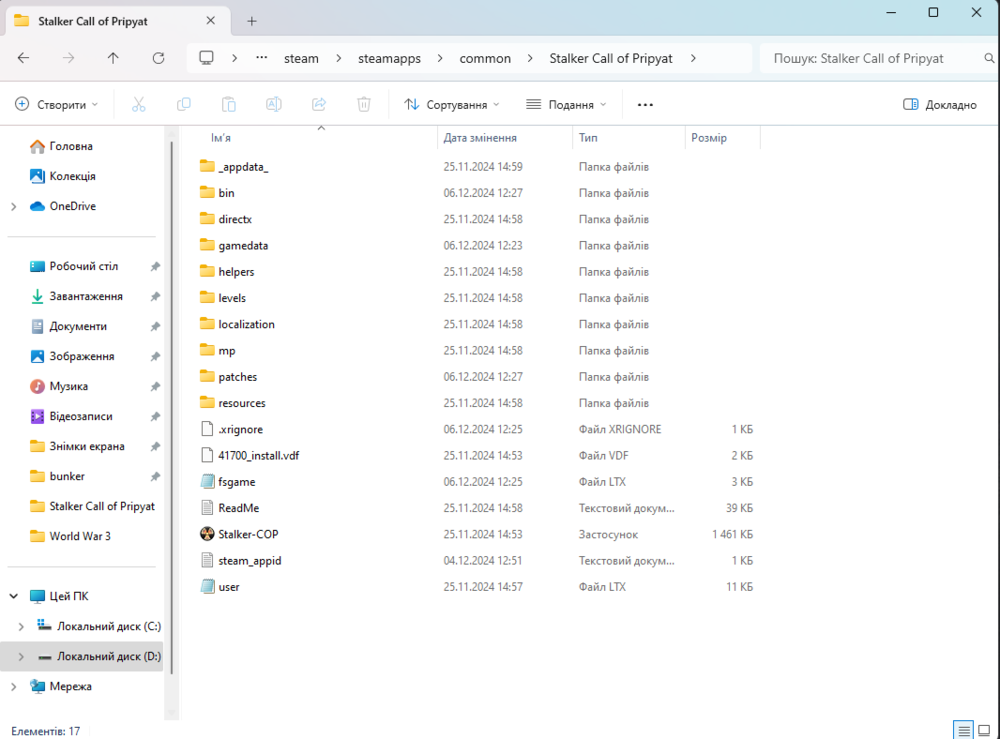The width and height of the screenshot is (1000, 739).
Task: Expand Локальний диск (C:) in sidebar
Action: pyautogui.click(x=21, y=626)
